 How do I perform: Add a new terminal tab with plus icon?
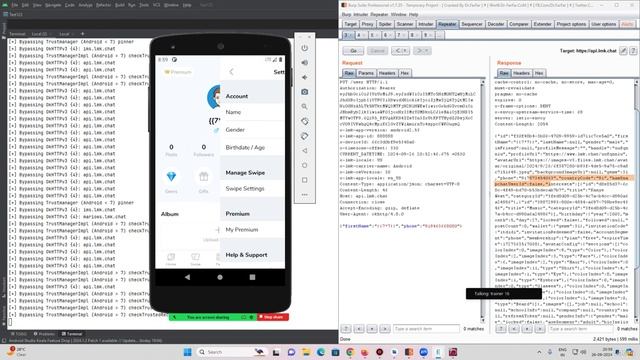tap(82, 34)
